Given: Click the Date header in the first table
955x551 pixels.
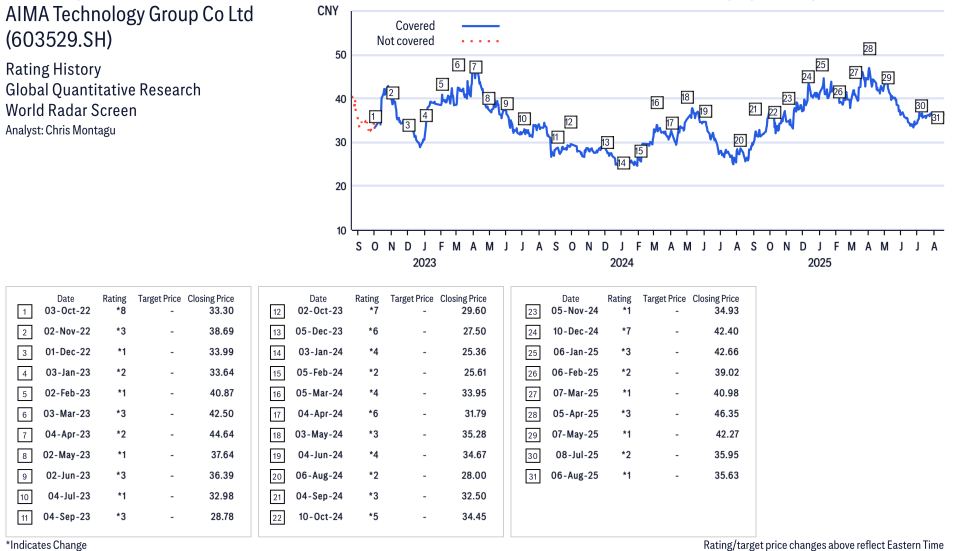Looking at the screenshot, I should click(66, 298).
